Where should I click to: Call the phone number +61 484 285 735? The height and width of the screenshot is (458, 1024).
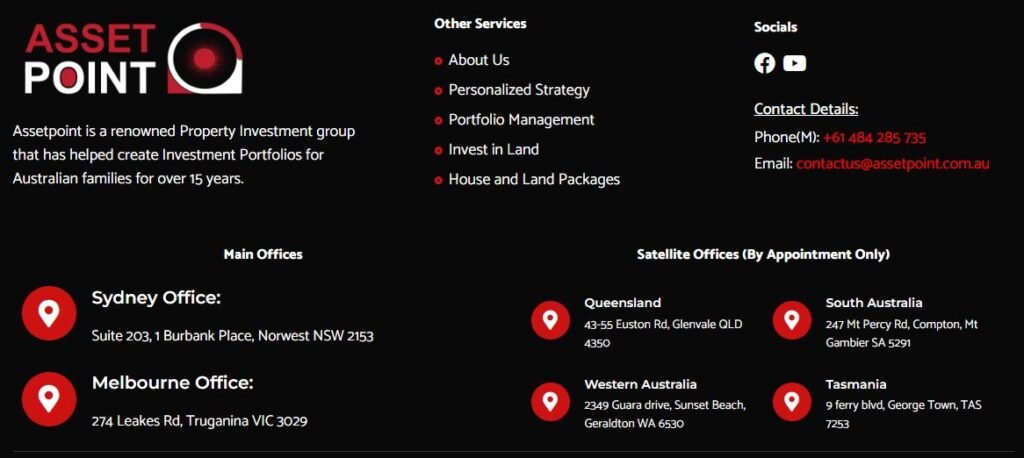pos(874,138)
